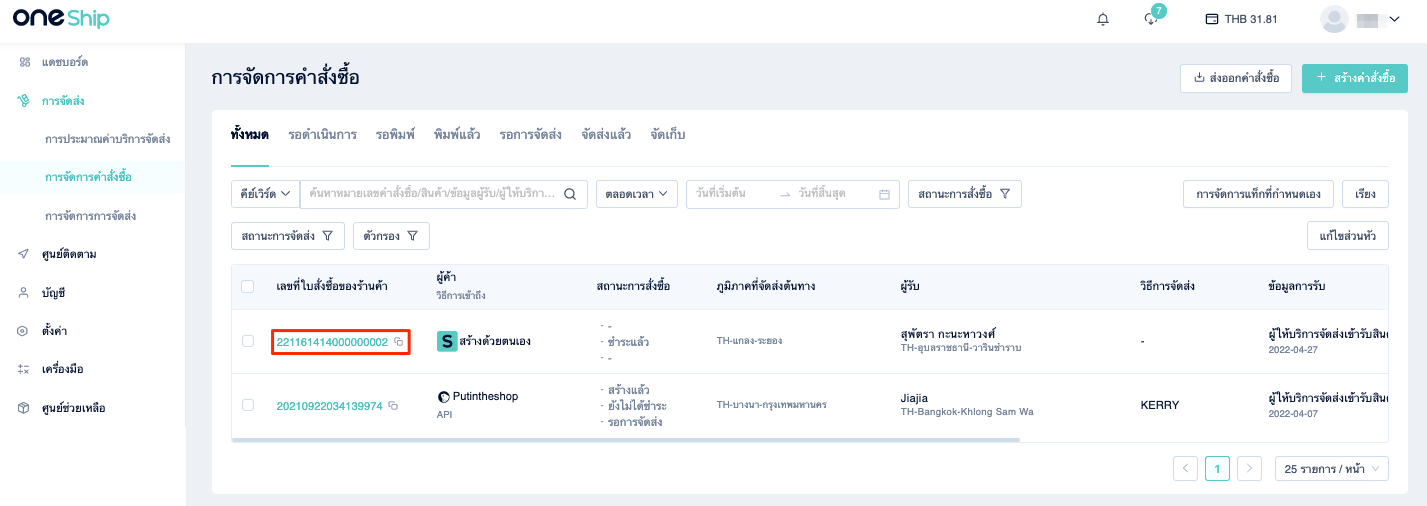Image resolution: width=1427 pixels, height=506 pixels.
Task: Open the ตลอดเวลา time range dropdown
Action: click(x=637, y=194)
